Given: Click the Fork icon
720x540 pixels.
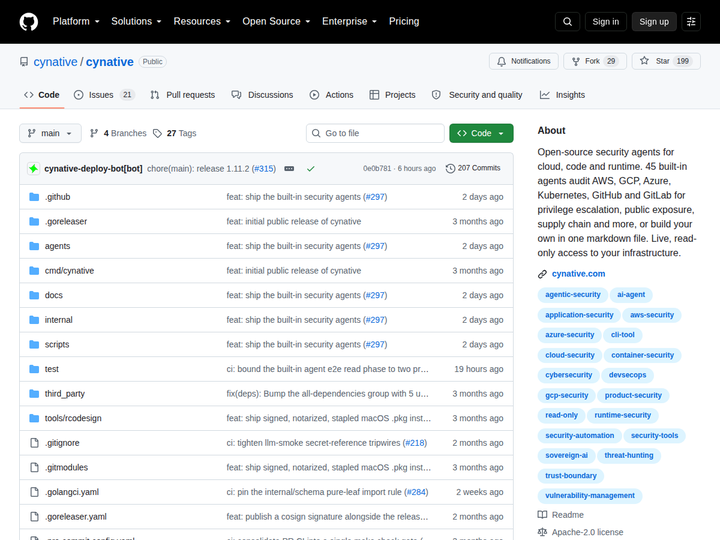Looking at the screenshot, I should click(x=576, y=61).
